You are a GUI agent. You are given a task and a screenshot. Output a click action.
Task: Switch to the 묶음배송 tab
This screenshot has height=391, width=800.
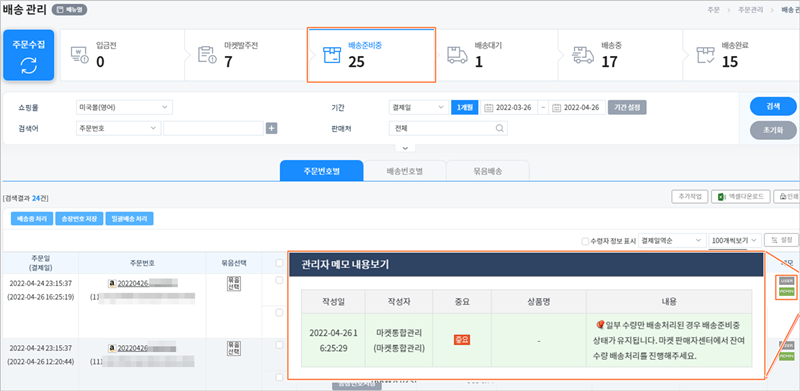487,171
